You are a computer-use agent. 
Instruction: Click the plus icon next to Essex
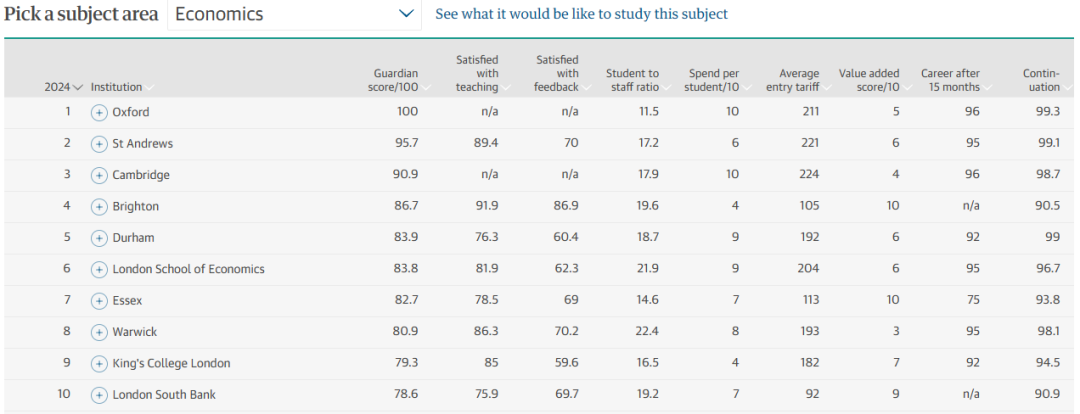click(x=99, y=300)
